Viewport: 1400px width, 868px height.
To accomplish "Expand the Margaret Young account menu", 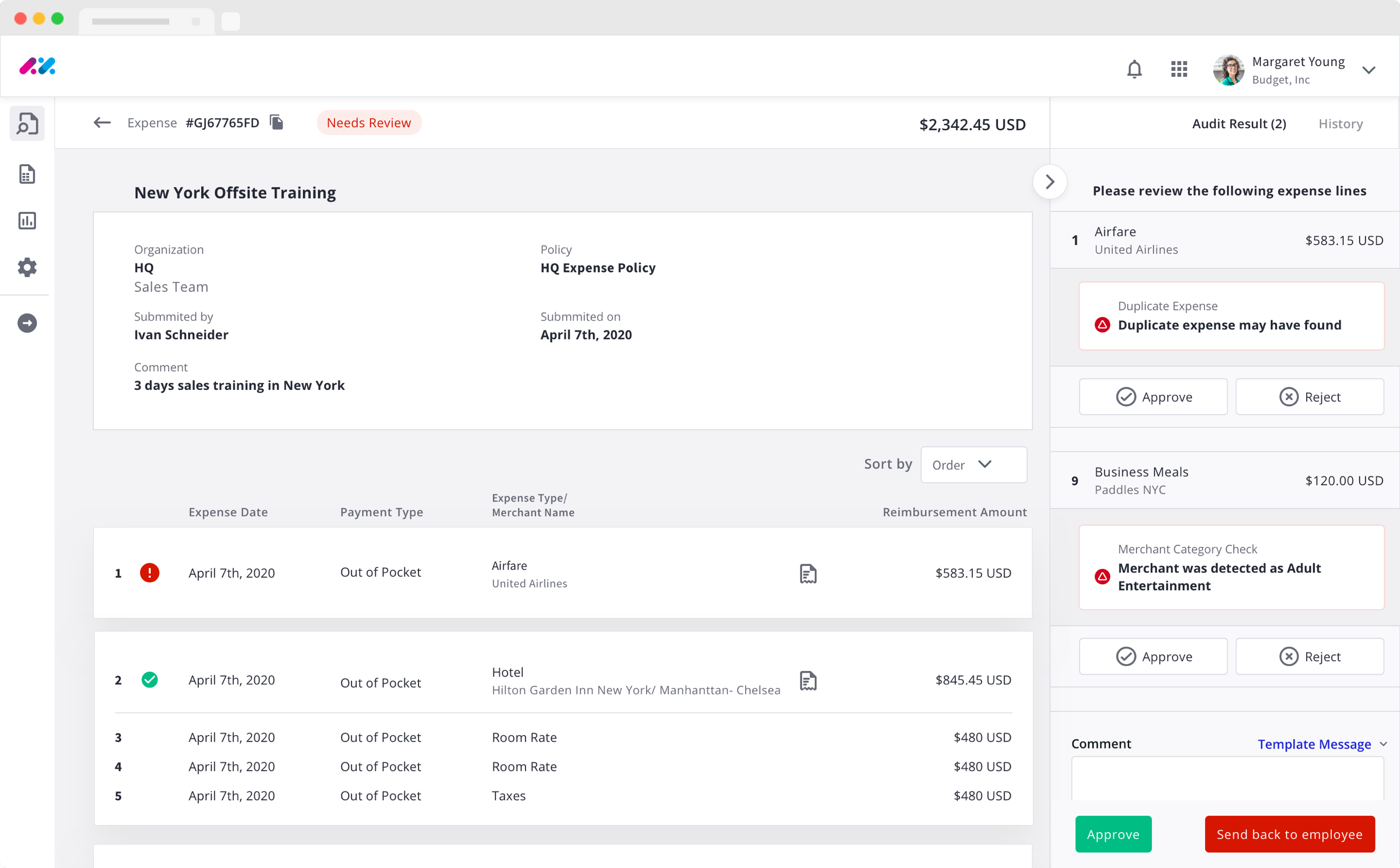I will (1368, 70).
